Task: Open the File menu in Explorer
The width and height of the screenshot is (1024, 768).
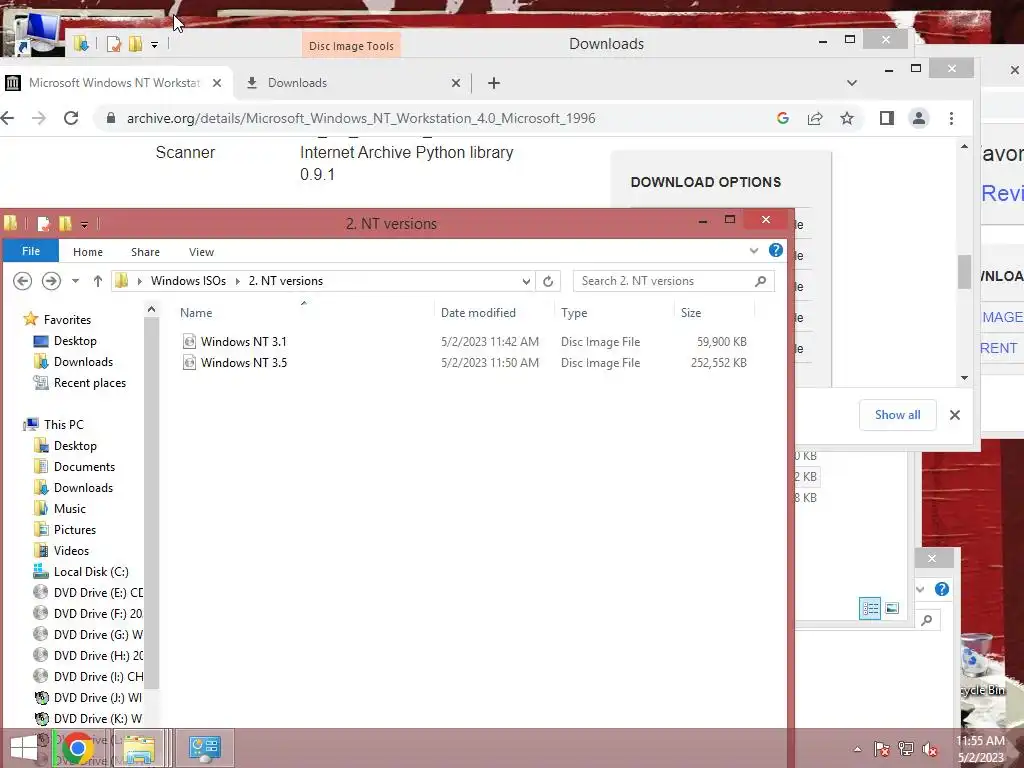Action: (31, 251)
